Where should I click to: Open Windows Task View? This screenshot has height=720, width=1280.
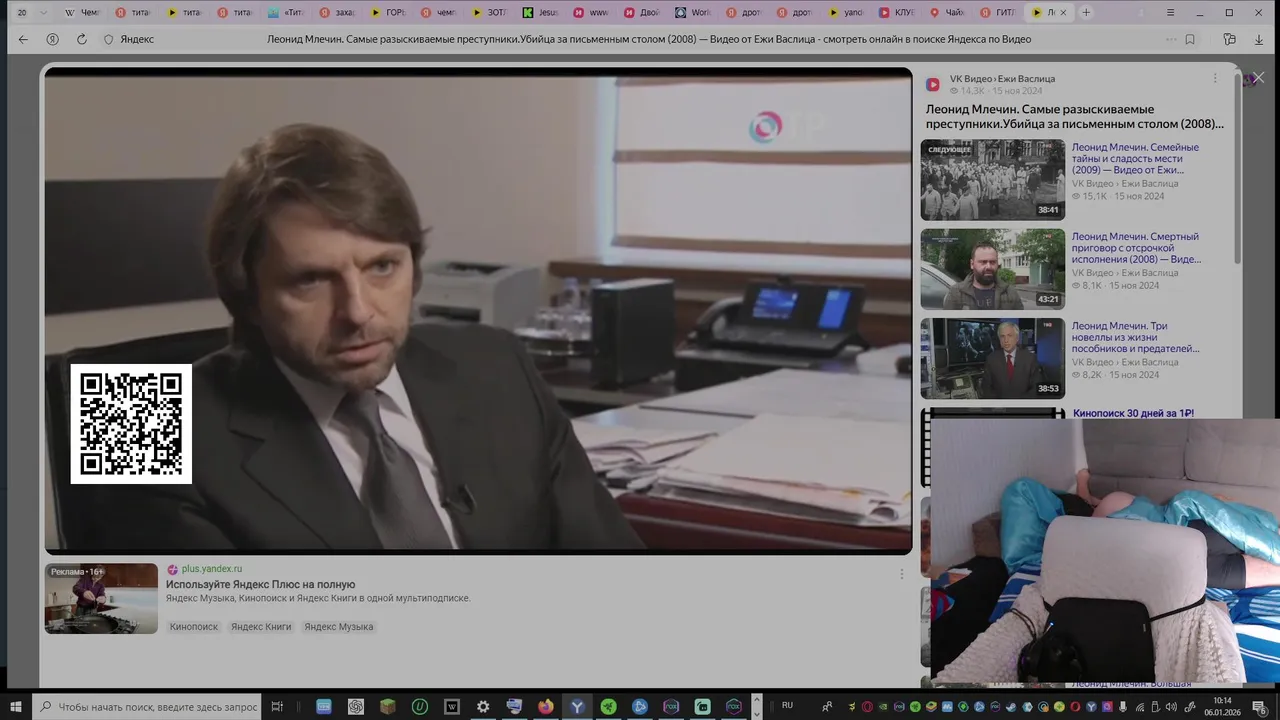[278, 706]
